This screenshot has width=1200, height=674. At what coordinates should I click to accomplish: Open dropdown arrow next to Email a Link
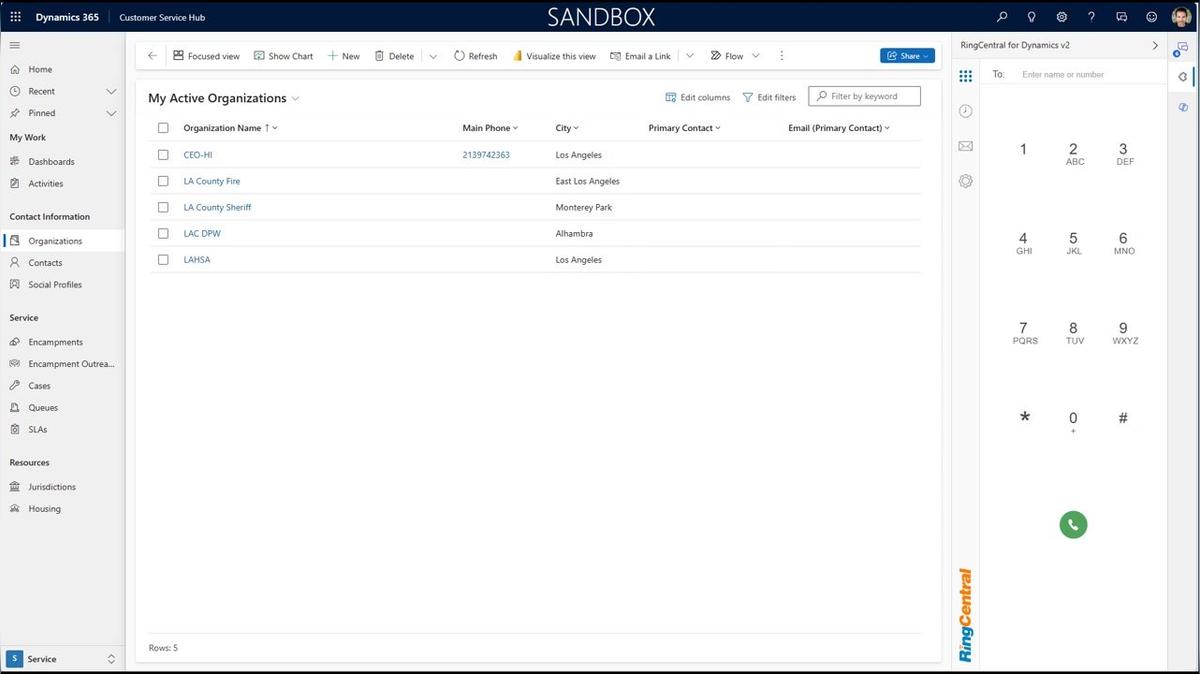[689, 56]
